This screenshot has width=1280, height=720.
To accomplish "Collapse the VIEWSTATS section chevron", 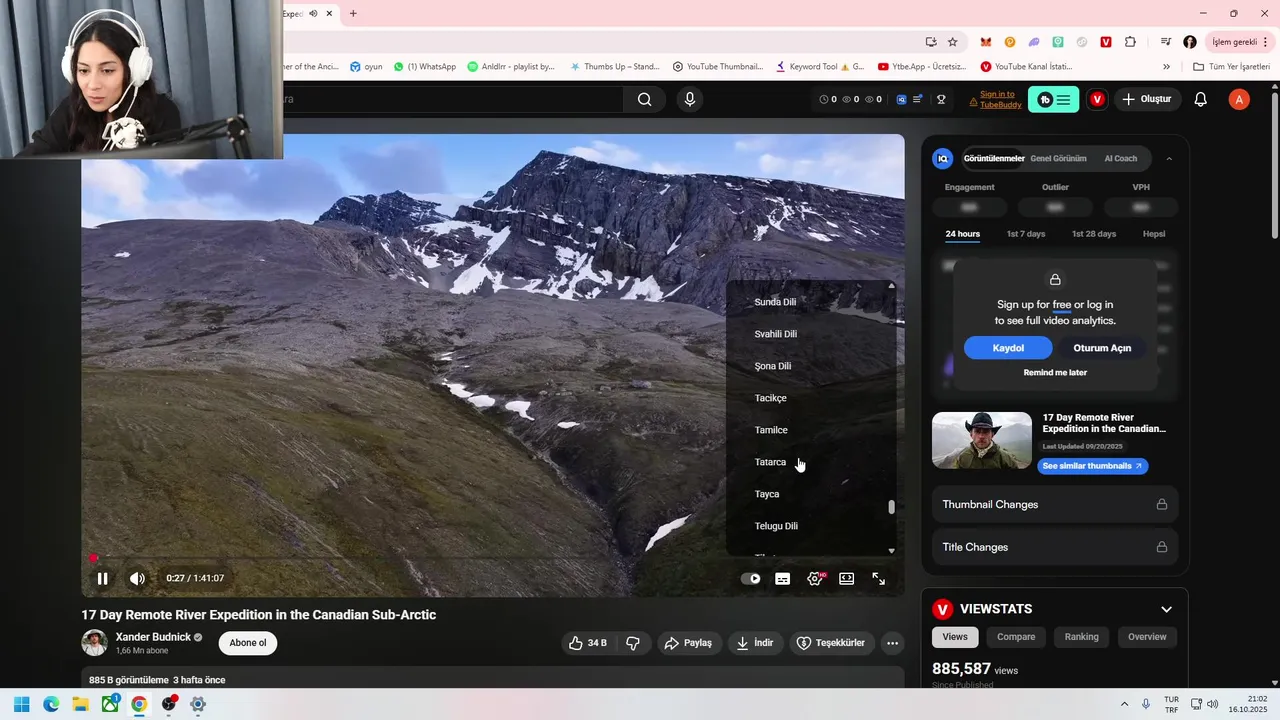I will (x=1166, y=609).
